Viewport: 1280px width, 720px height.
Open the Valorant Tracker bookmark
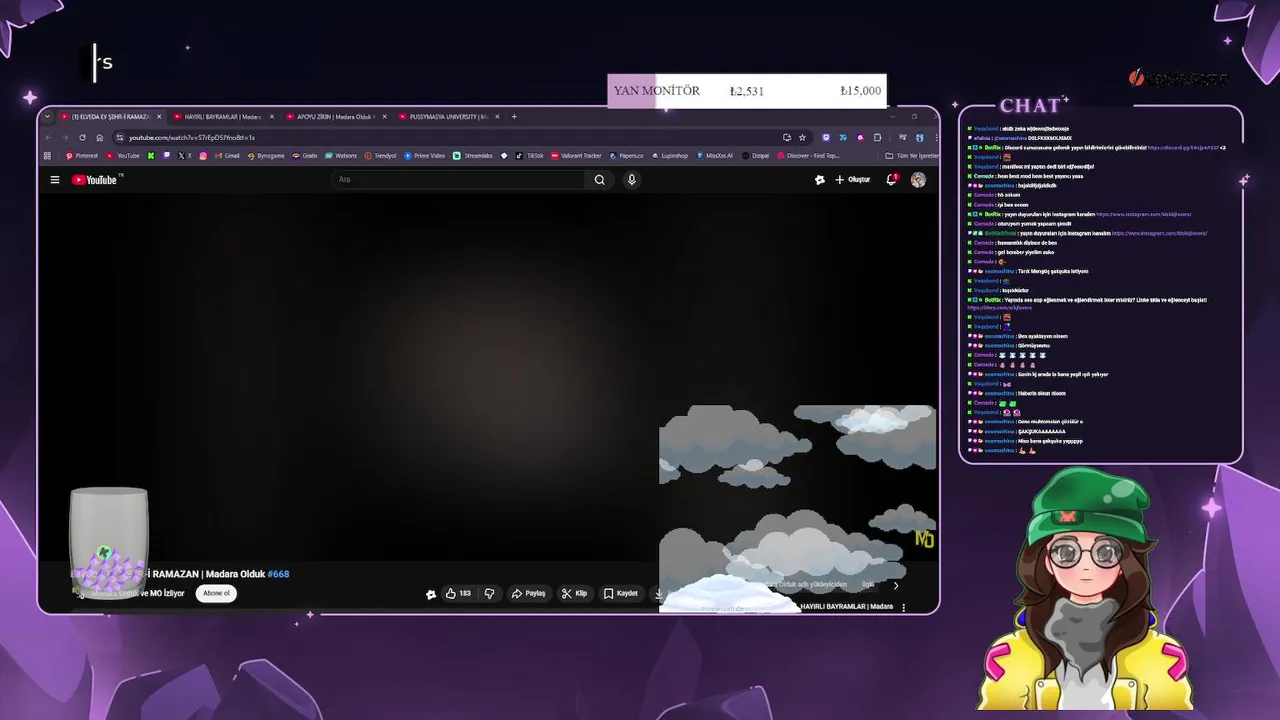click(576, 155)
